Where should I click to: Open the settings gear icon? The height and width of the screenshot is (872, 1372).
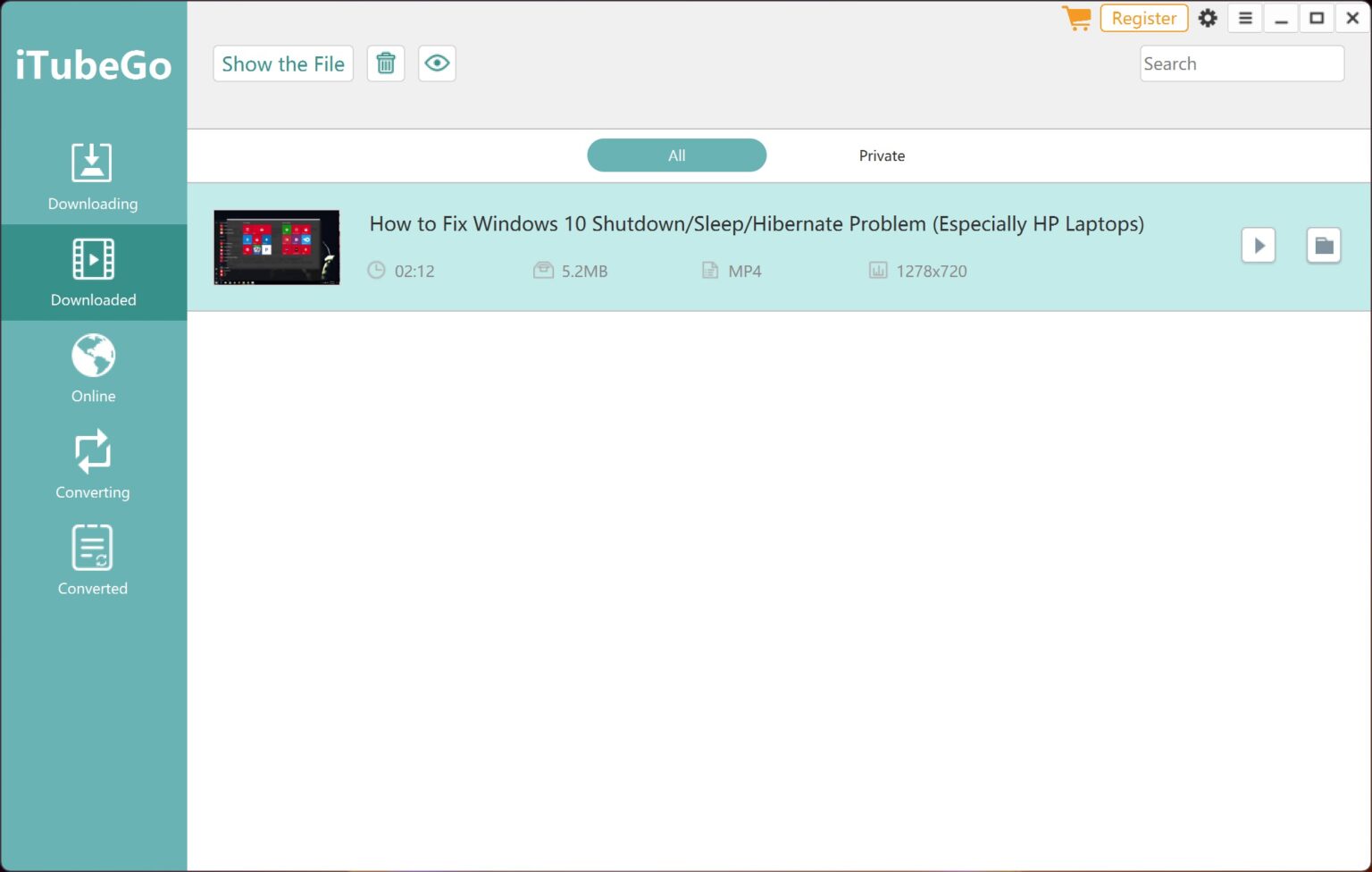pos(1208,17)
